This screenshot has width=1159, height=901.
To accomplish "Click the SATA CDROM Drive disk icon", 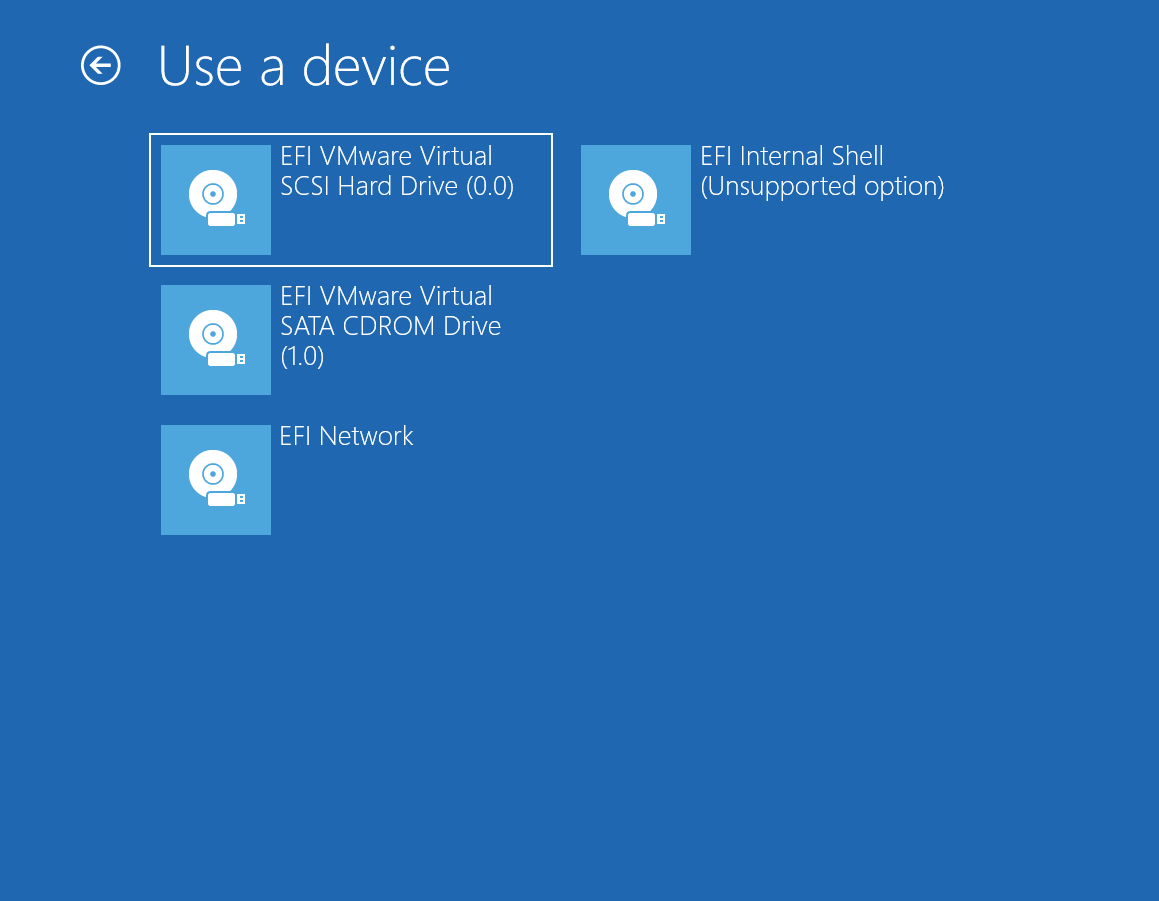I will click(216, 340).
